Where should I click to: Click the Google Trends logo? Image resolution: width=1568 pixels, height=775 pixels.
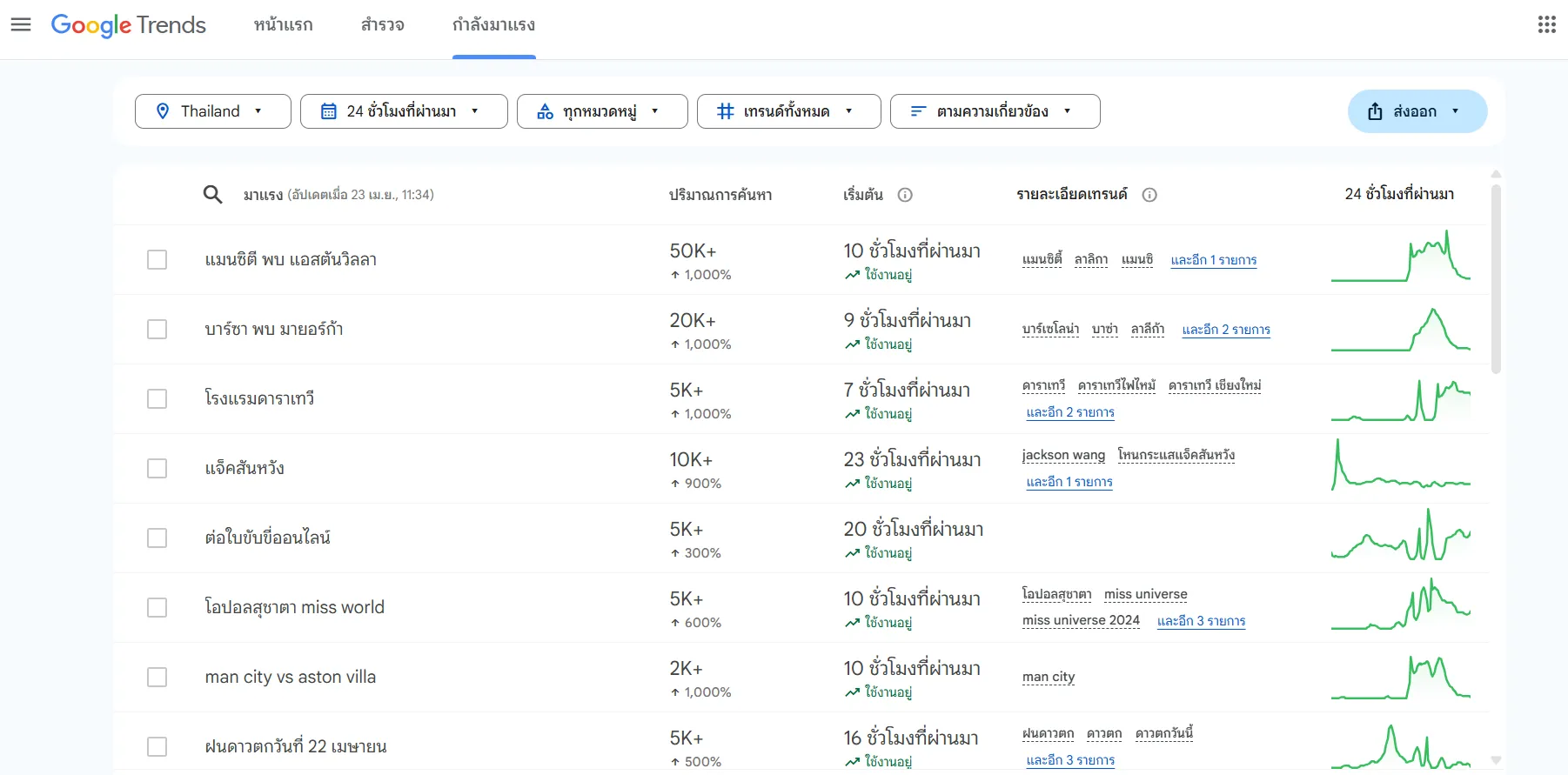click(x=129, y=25)
